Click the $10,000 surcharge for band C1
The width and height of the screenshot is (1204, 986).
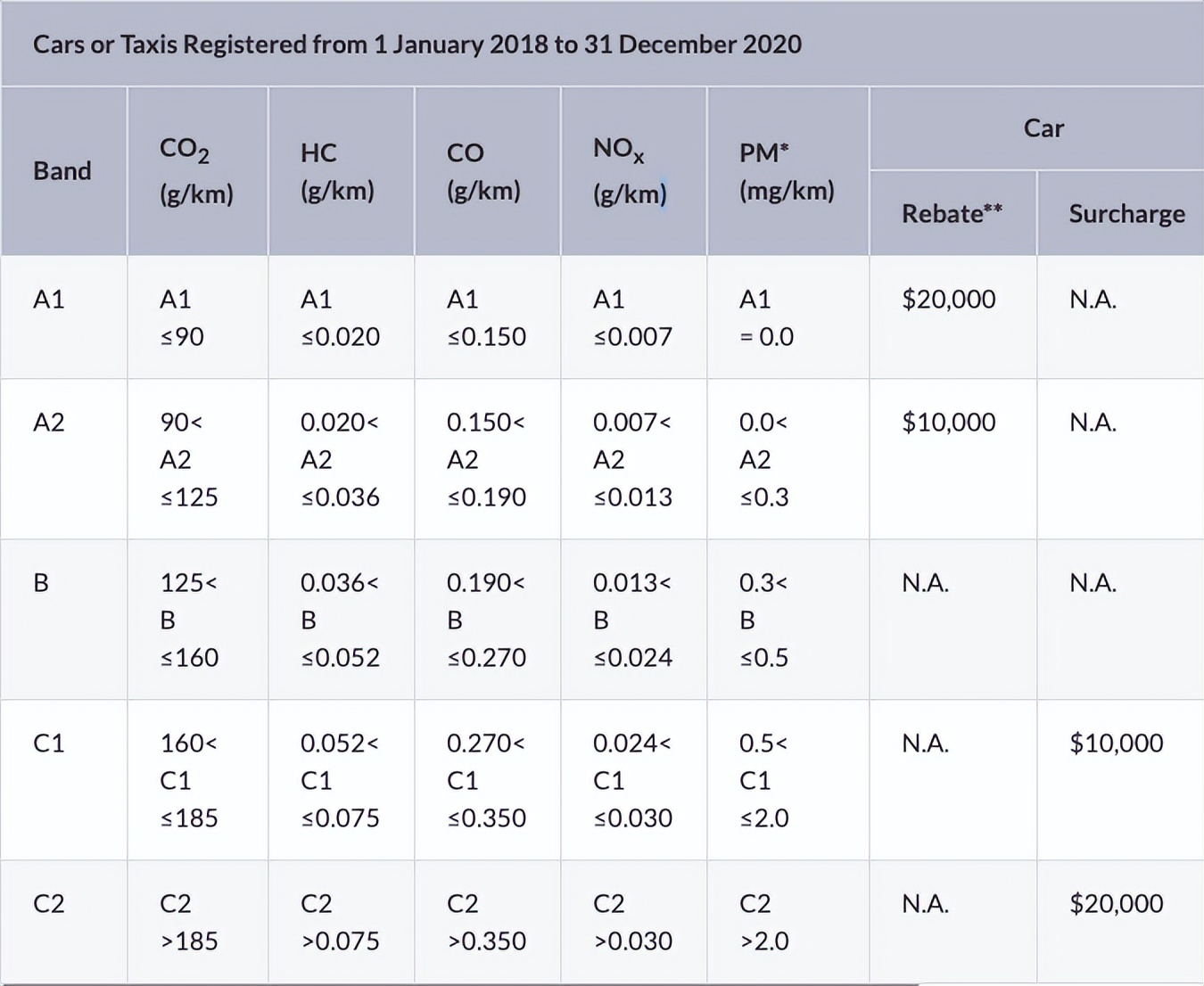1116,743
